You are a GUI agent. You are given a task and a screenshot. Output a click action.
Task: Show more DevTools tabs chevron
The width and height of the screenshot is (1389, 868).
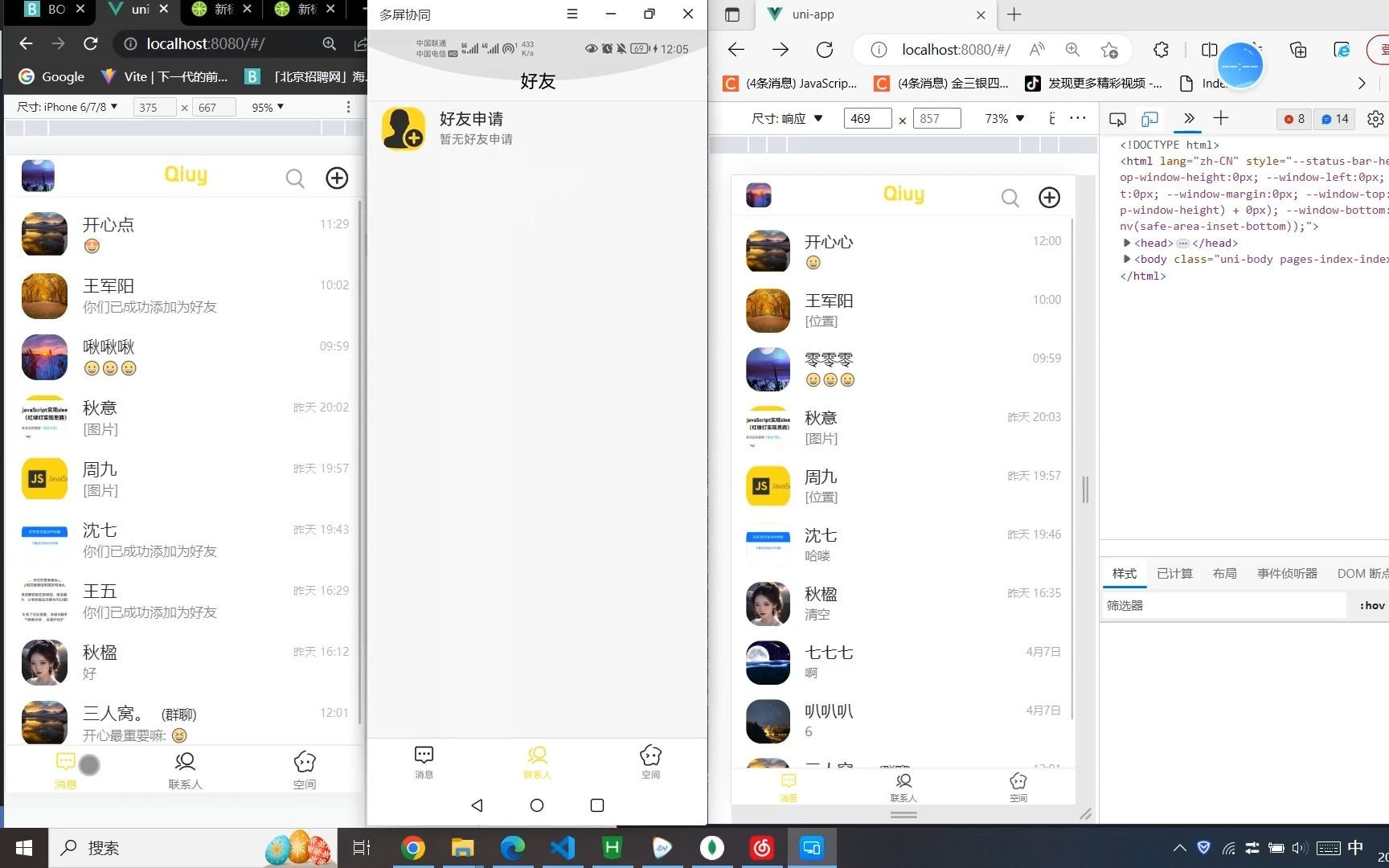click(x=1189, y=118)
